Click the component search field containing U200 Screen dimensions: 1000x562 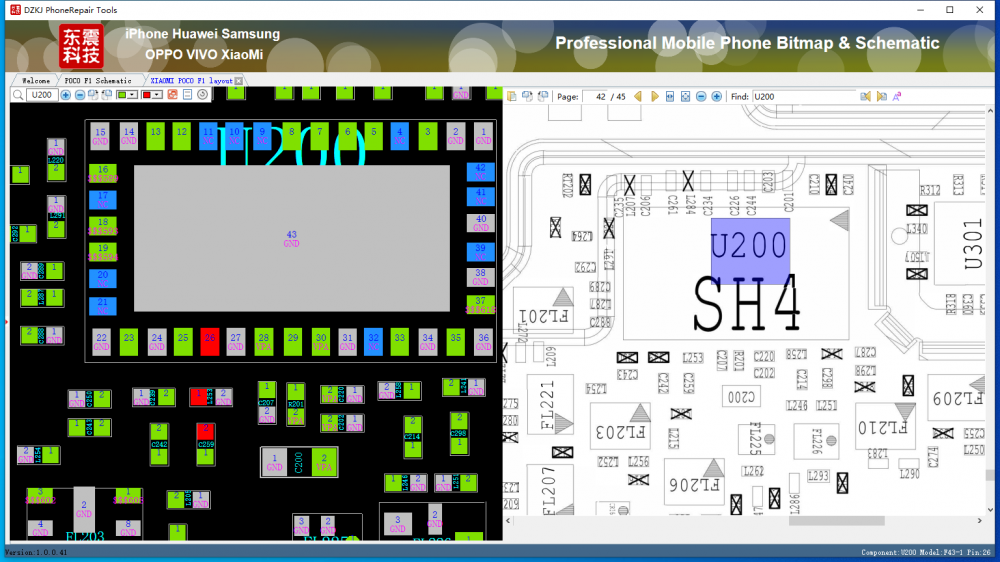(42, 95)
